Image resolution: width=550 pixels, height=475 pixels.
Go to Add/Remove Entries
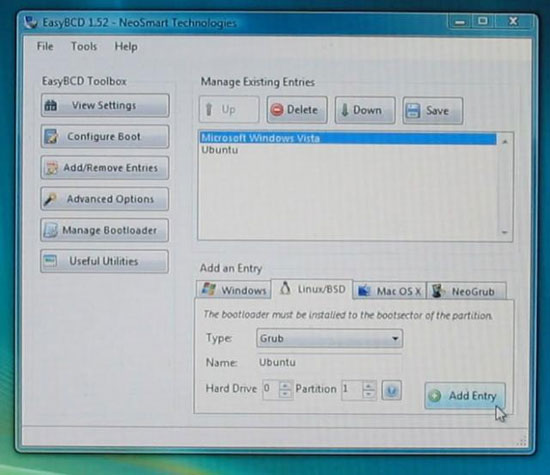coord(105,168)
